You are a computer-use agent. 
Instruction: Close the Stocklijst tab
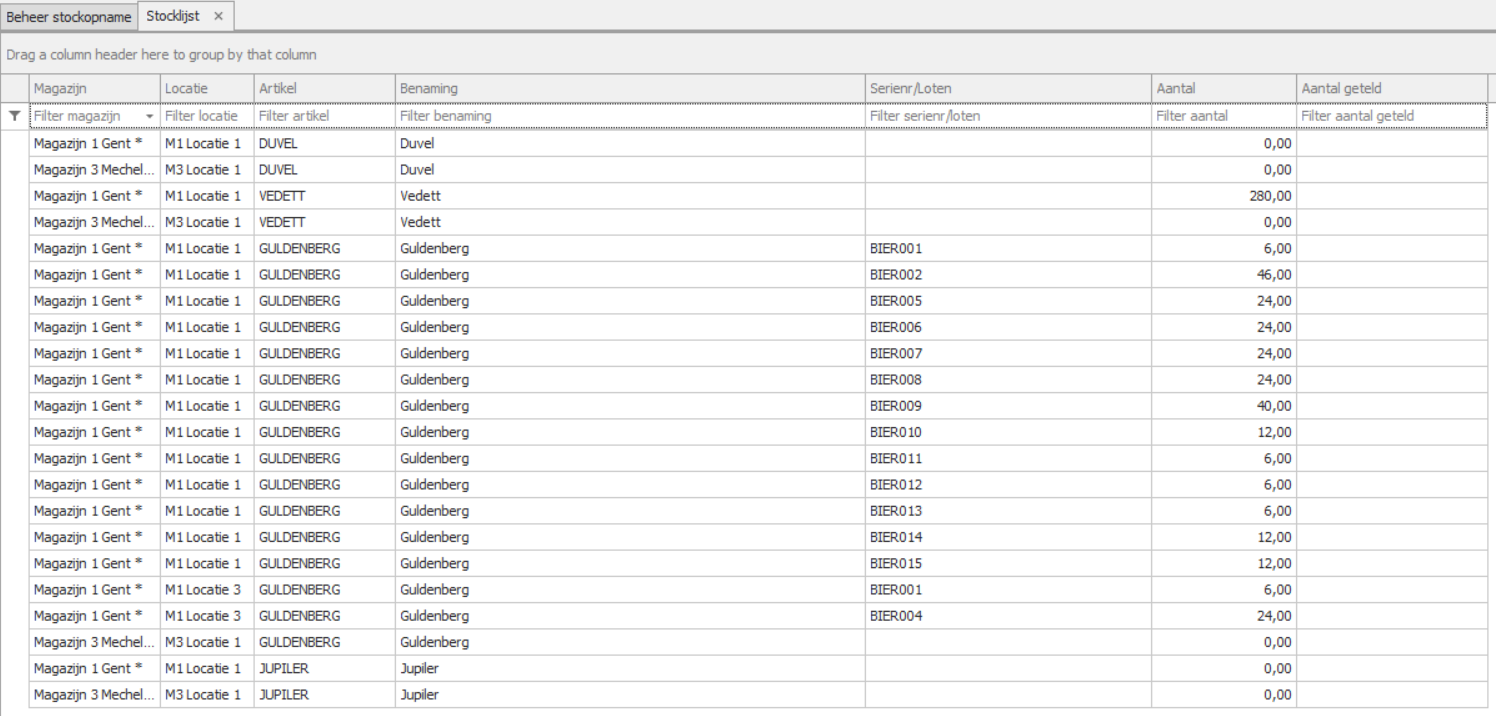pyautogui.click(x=218, y=17)
